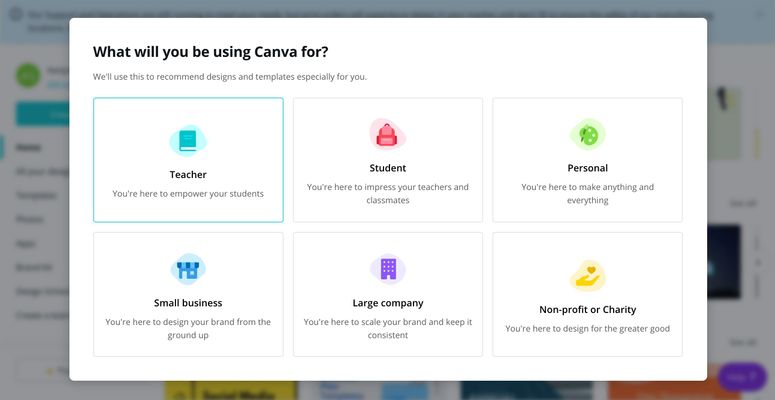Click the Non-profit heart-in-hand icon
Screen dimensions: 775x400
coord(587,274)
